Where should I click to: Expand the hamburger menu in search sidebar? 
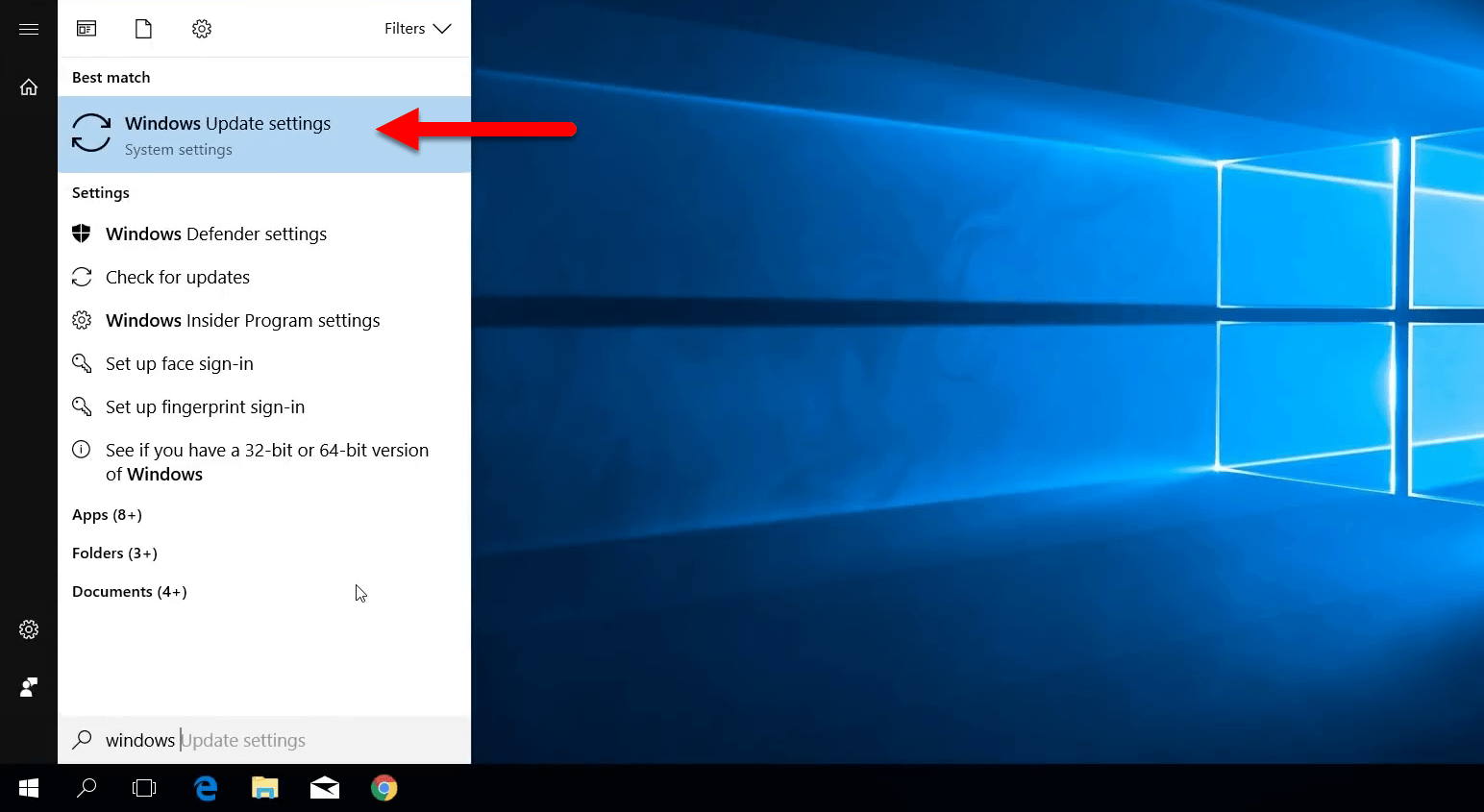coord(29,29)
